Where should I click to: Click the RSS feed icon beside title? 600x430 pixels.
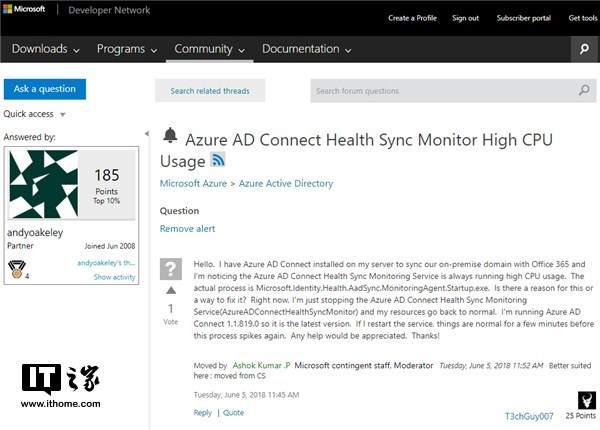217,159
